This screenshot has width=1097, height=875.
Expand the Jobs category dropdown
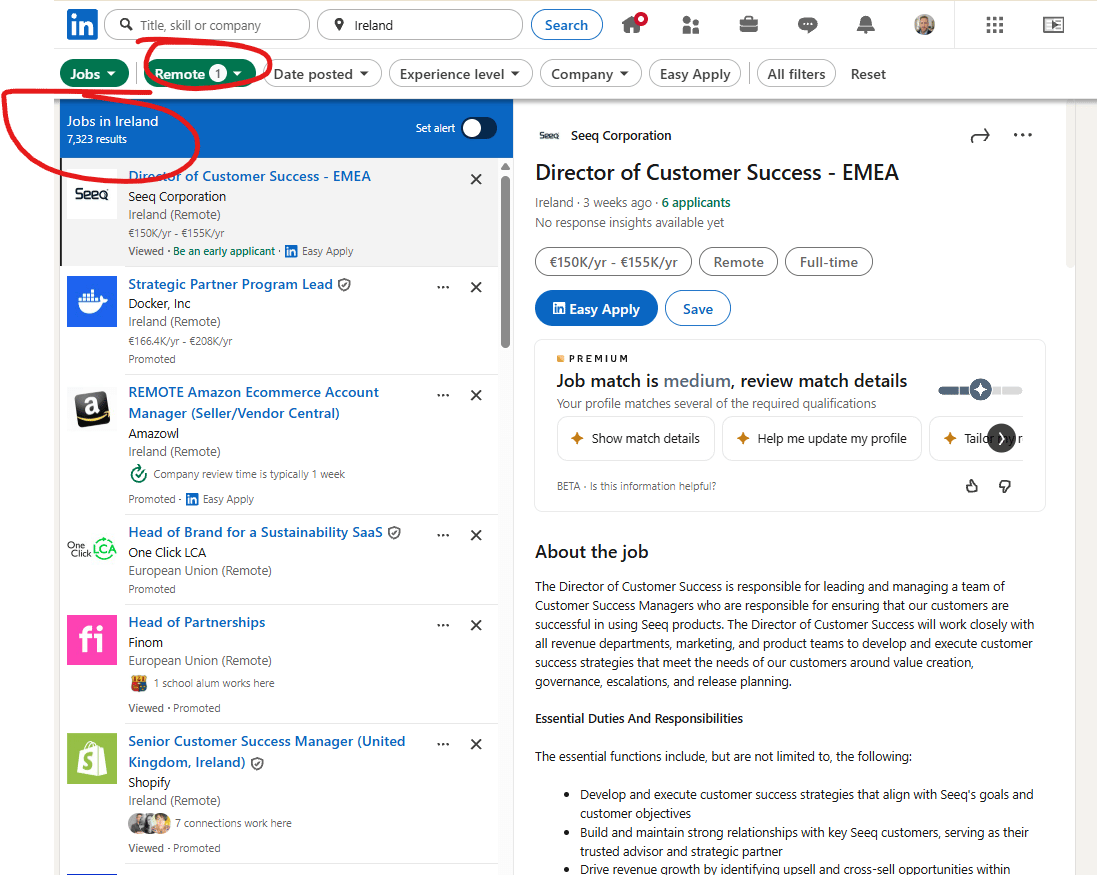pyautogui.click(x=94, y=73)
